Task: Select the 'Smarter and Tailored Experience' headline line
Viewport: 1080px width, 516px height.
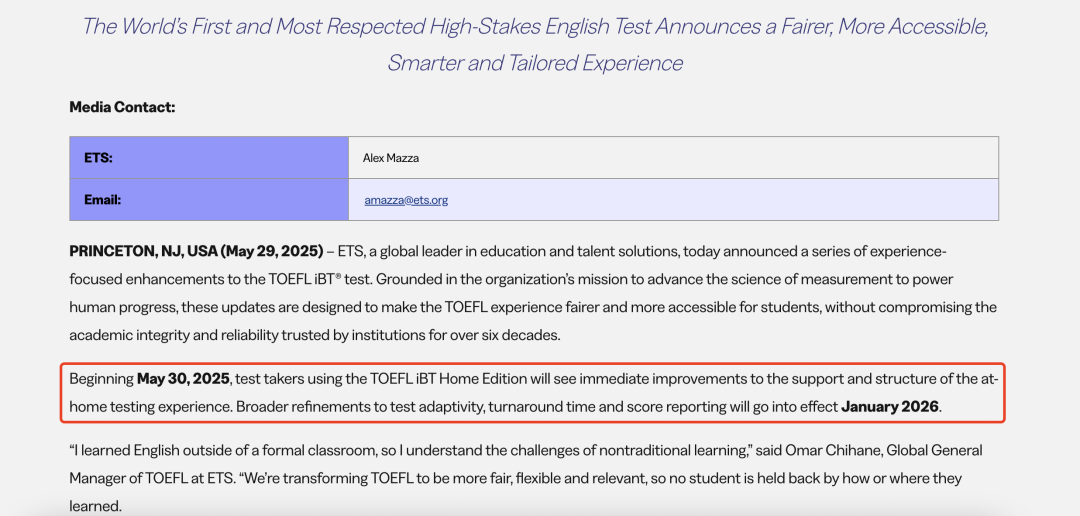Action: (x=535, y=63)
